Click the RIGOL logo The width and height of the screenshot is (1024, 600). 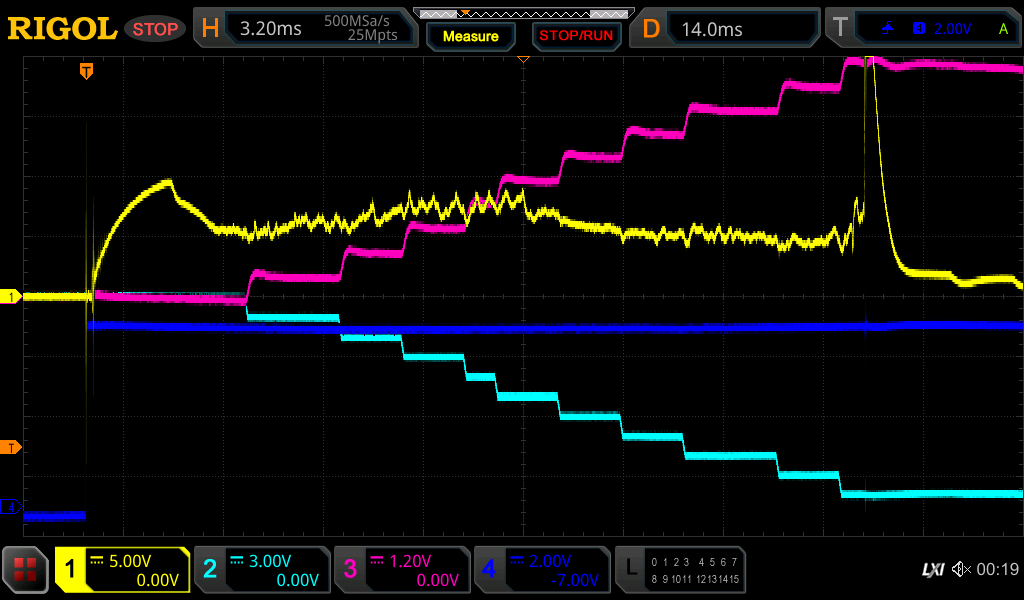point(62,29)
